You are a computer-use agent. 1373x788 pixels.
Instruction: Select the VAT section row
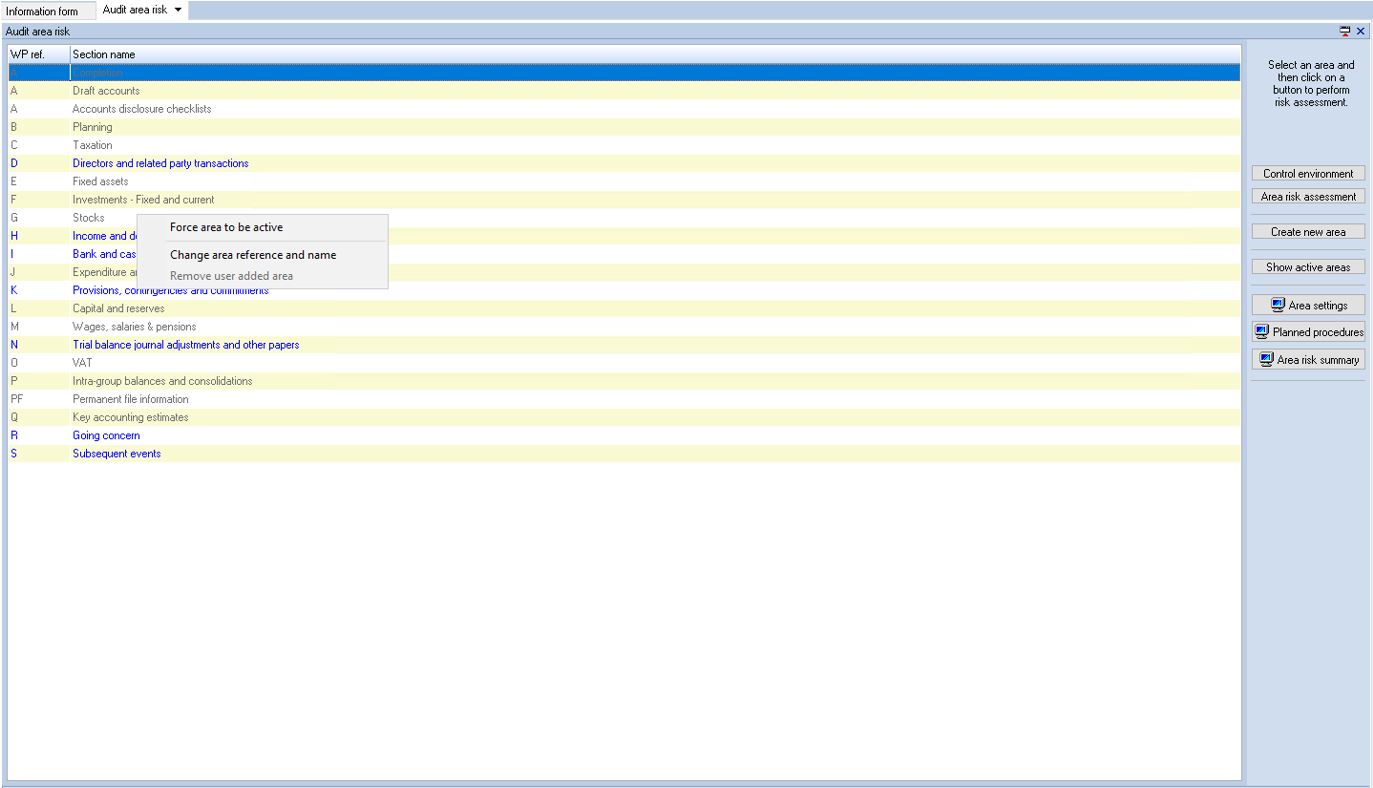[x=624, y=363]
